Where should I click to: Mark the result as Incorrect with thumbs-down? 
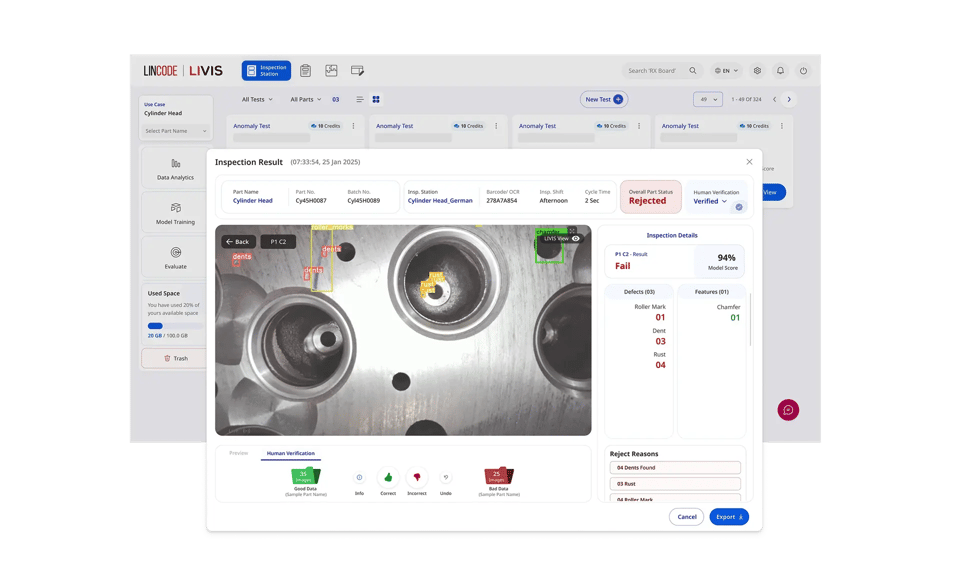tap(417, 478)
